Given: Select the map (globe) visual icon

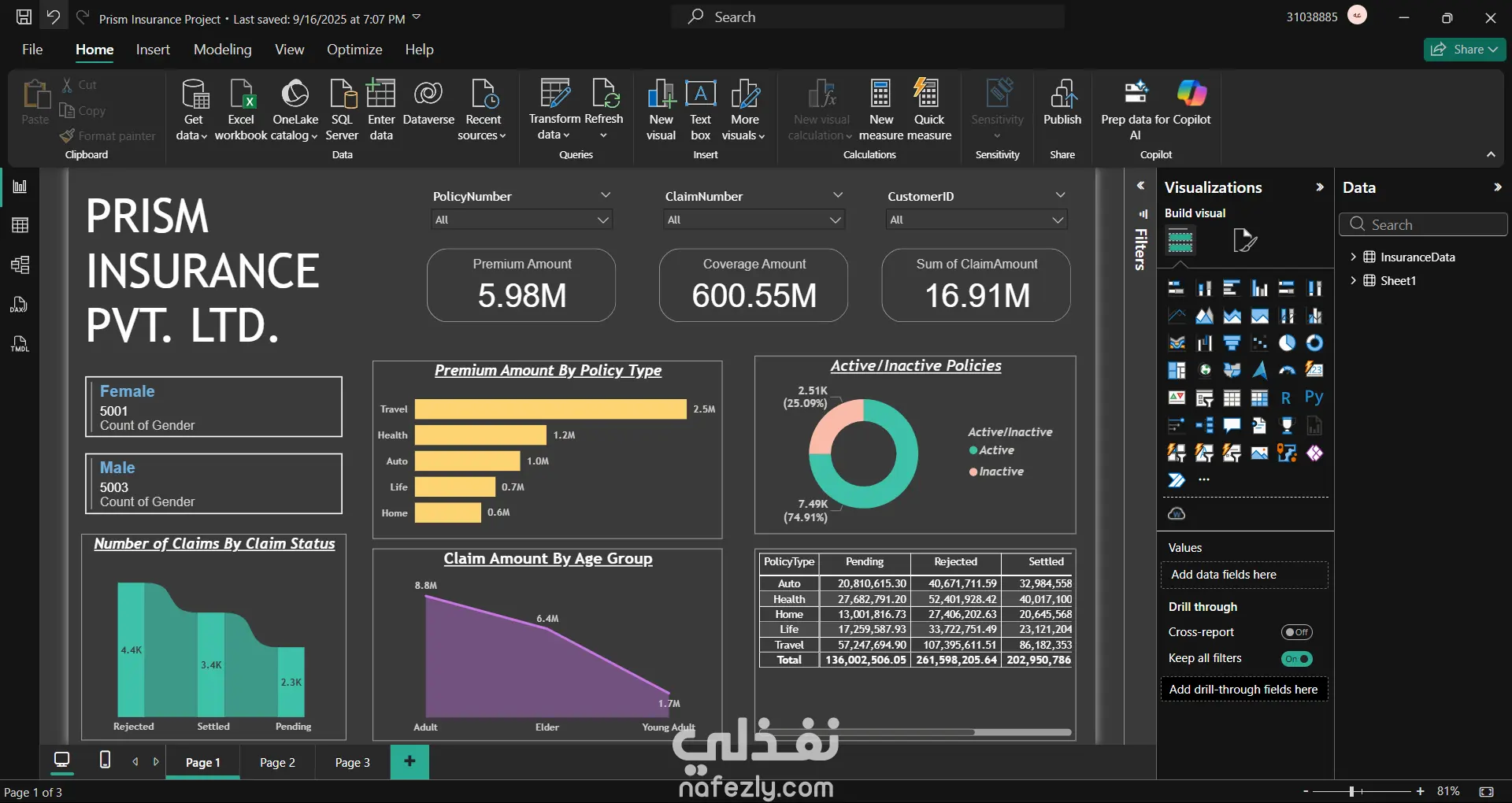Looking at the screenshot, I should [1205, 370].
